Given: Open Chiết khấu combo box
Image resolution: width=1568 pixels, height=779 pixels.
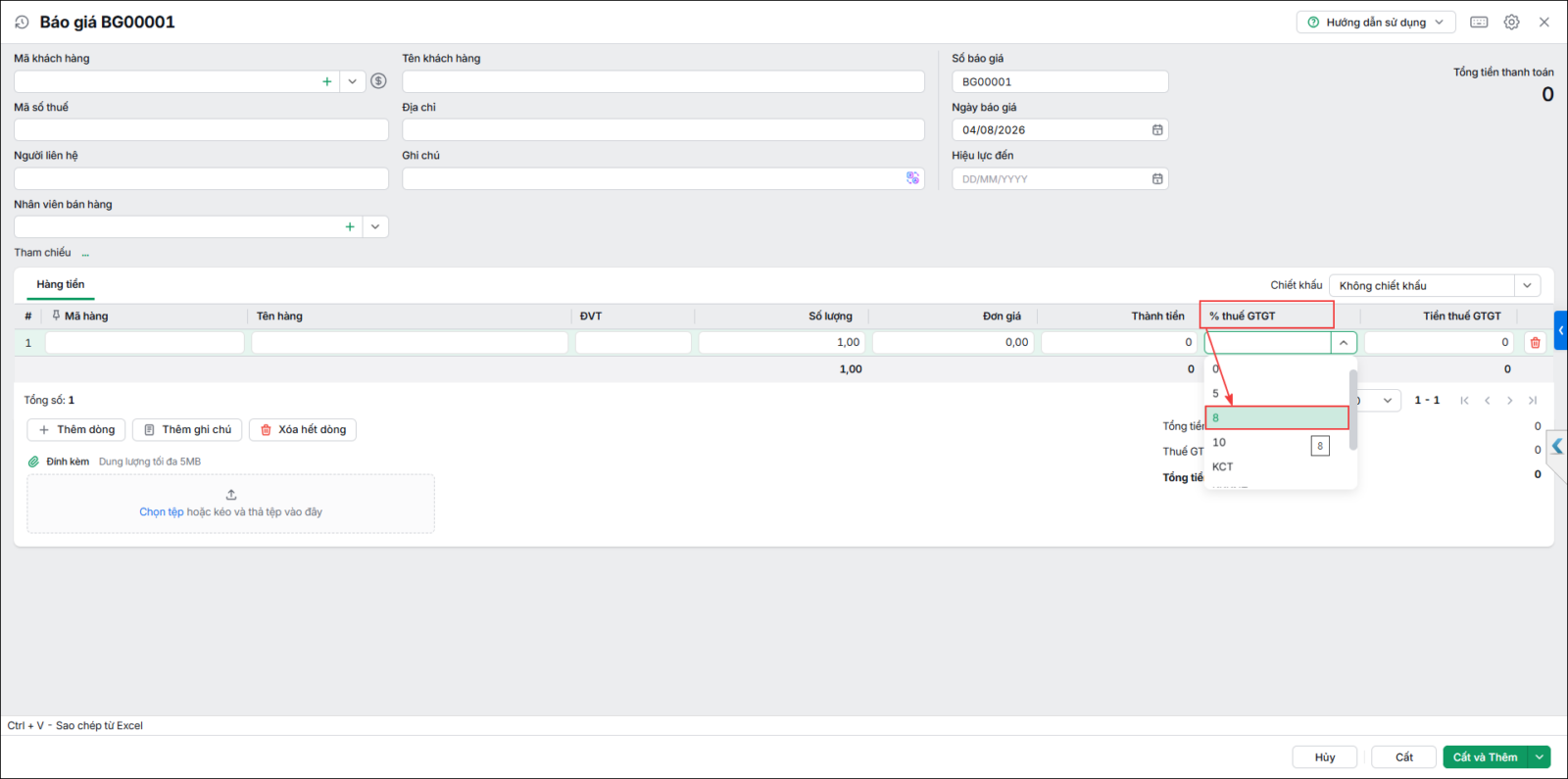Looking at the screenshot, I should (1435, 285).
